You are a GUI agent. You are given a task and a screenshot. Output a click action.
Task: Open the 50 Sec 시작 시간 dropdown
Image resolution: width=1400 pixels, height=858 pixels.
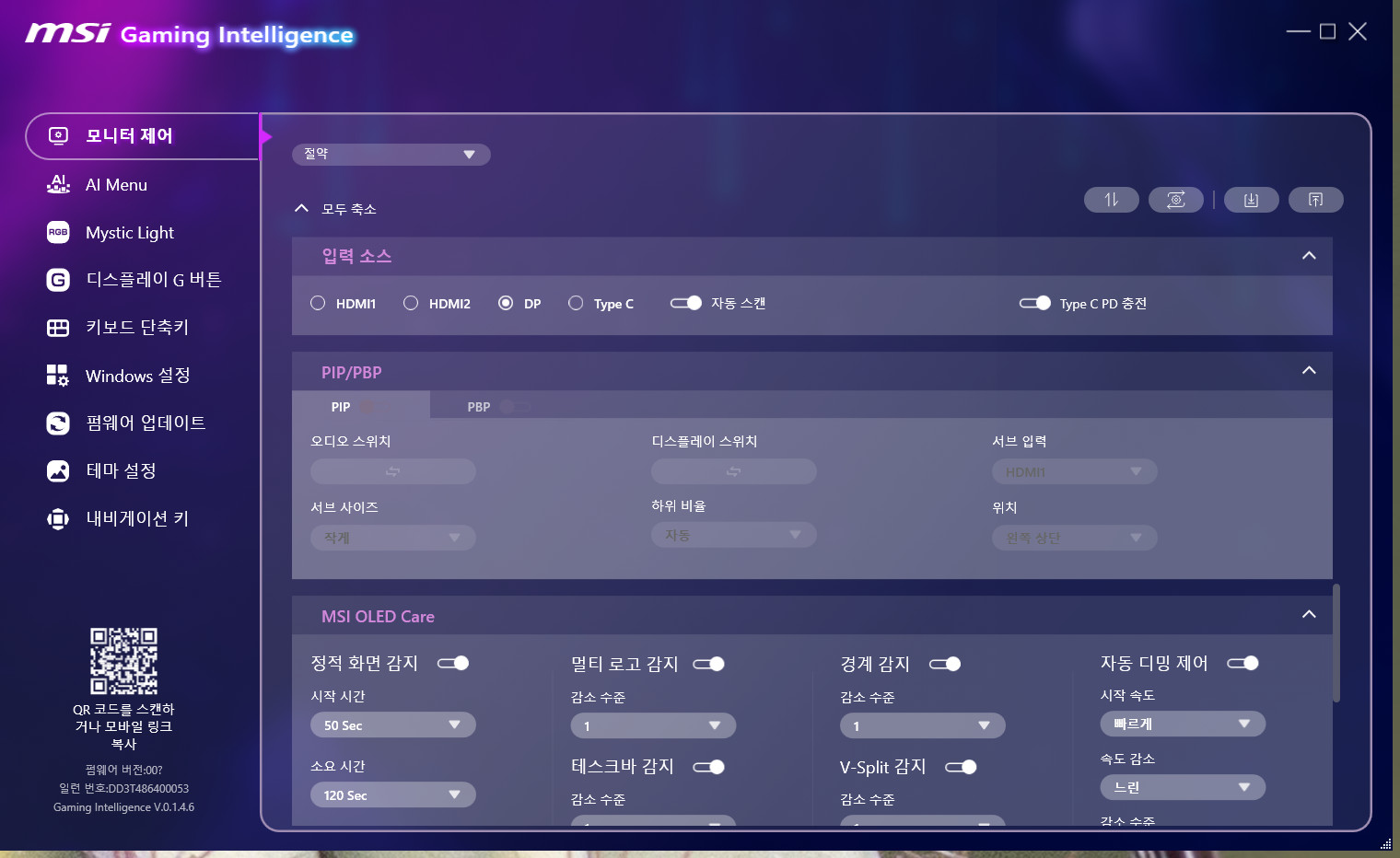(393, 725)
